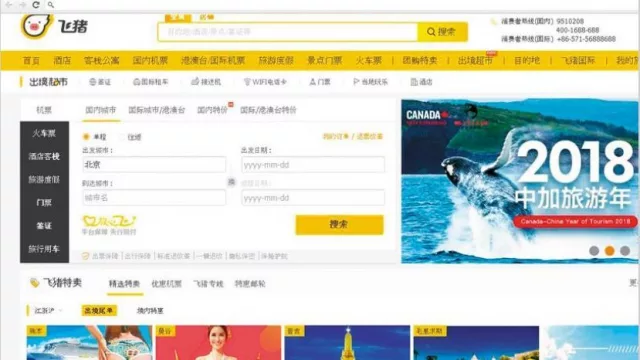The width and height of the screenshot is (640, 360).
Task: Select the highlighted 出境尾单 filter
Action: click(99, 311)
